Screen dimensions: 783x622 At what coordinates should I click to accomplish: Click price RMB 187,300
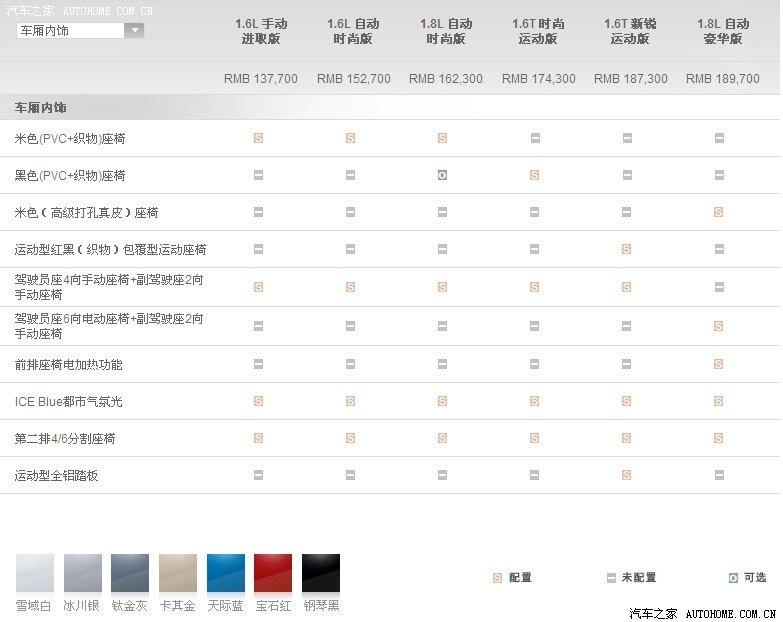coord(631,79)
